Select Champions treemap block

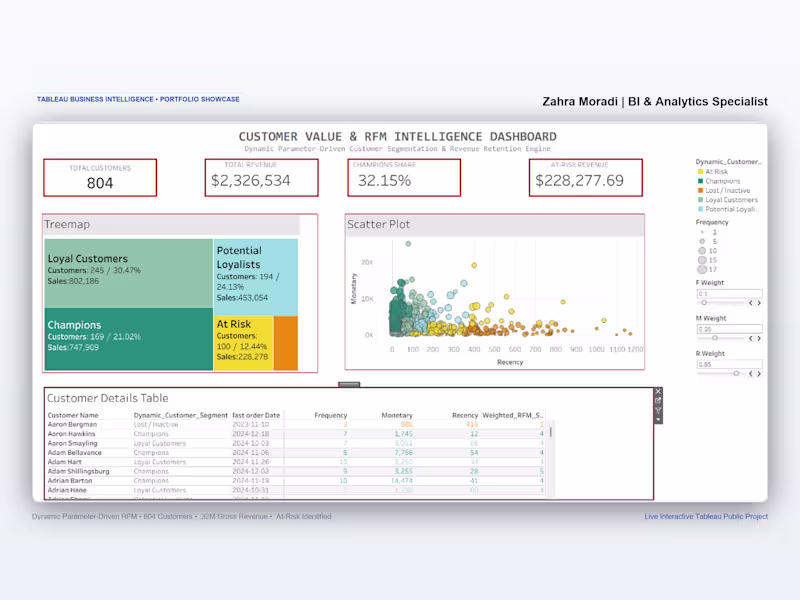[x=129, y=339]
